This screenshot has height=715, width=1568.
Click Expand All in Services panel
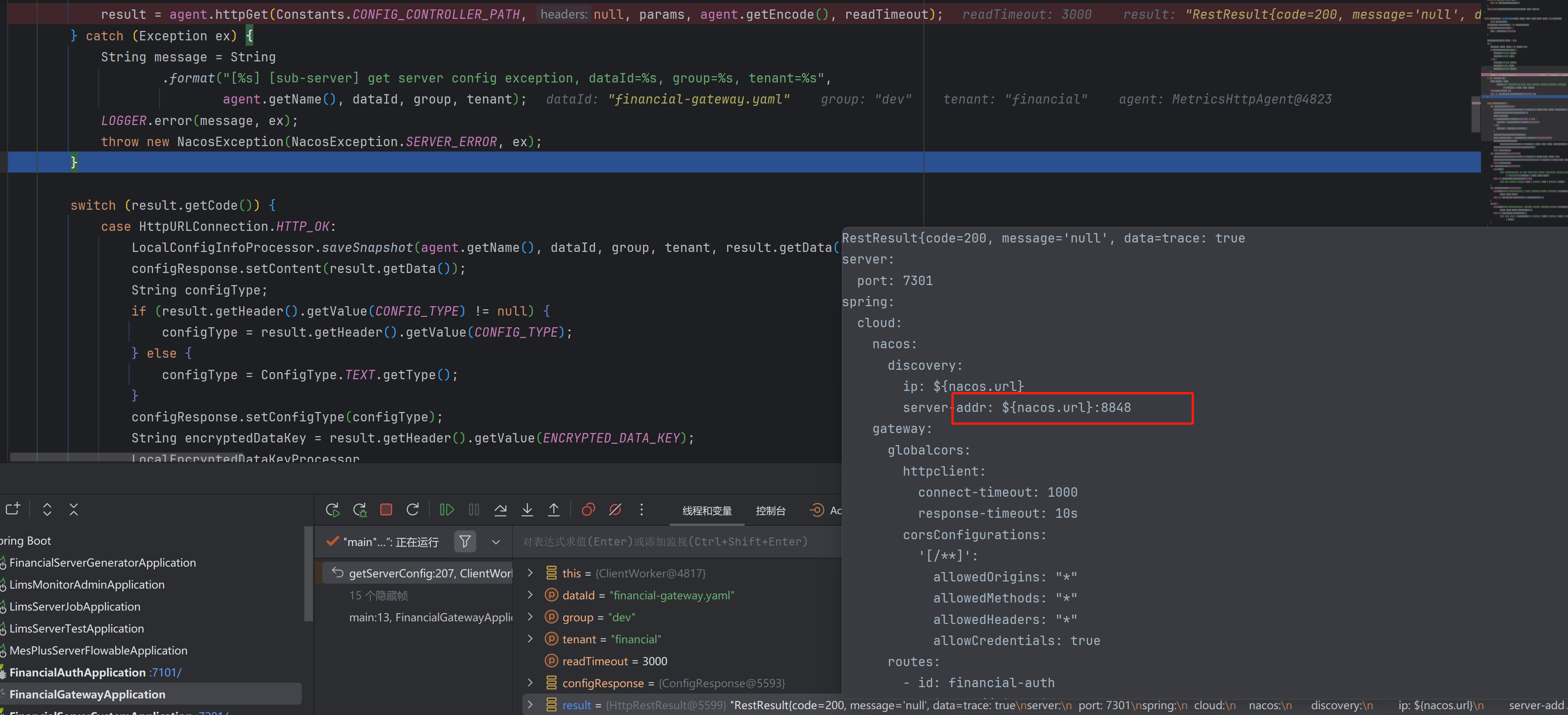[47, 509]
